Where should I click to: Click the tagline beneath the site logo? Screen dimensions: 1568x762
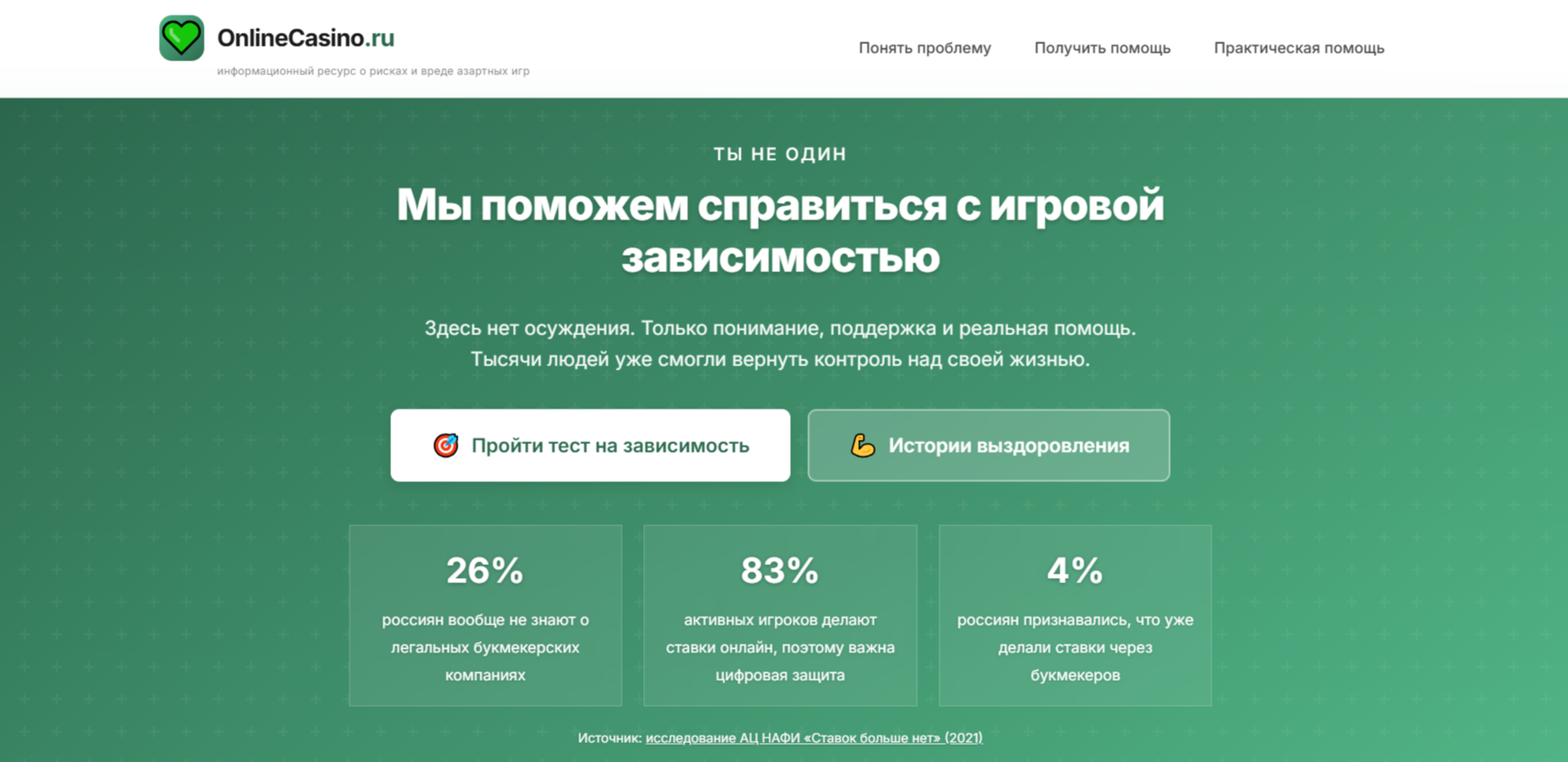coord(373,72)
